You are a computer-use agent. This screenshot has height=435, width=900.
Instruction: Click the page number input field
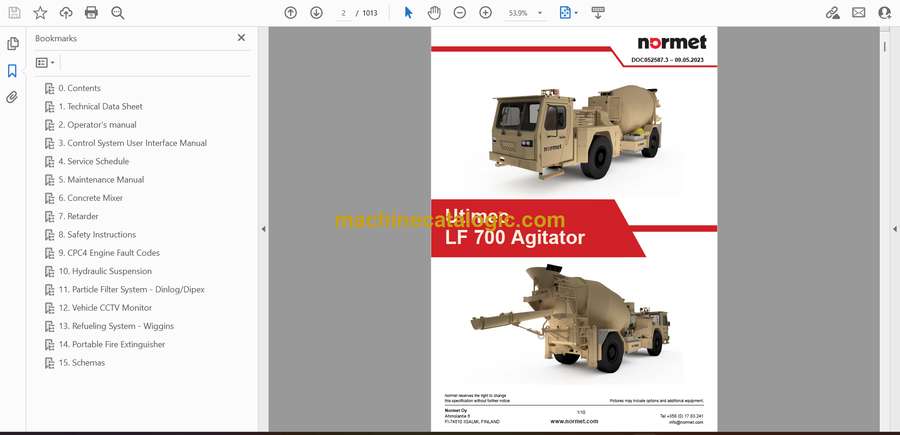343,13
